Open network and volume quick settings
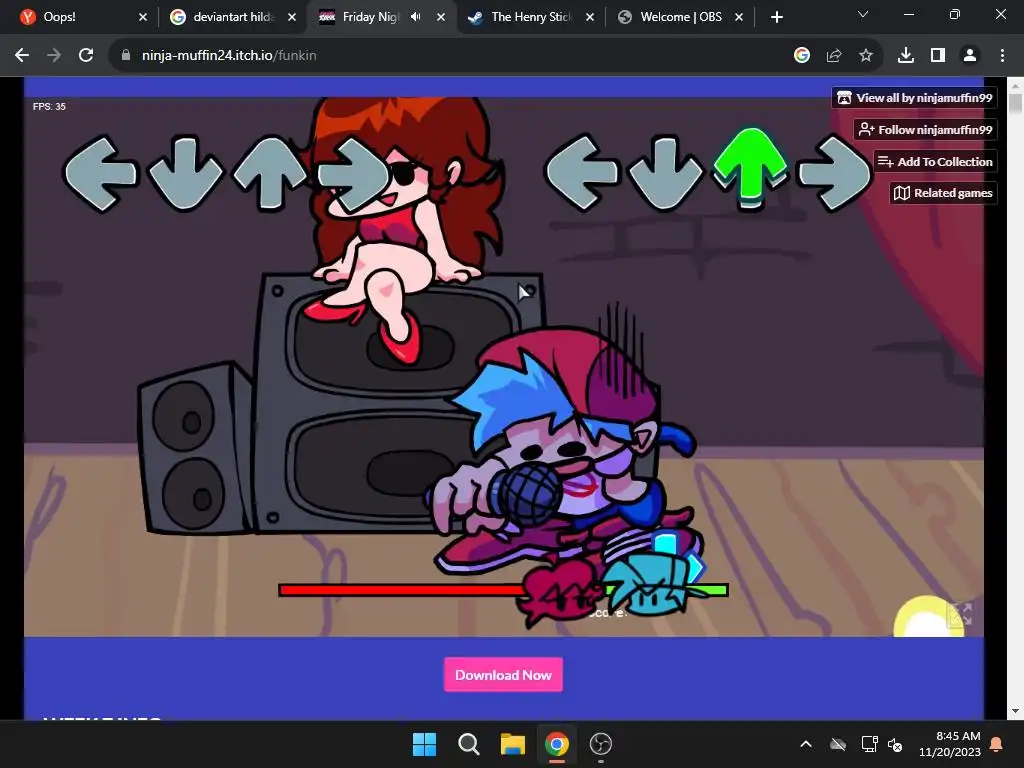Screen dimensions: 1024x768 [882, 744]
